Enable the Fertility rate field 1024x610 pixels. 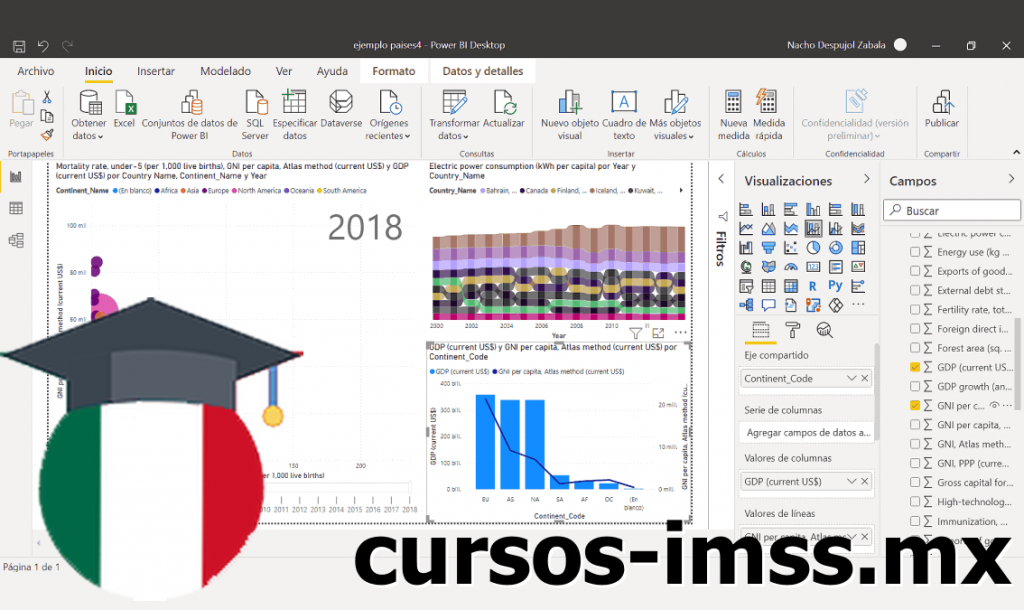pos(915,309)
